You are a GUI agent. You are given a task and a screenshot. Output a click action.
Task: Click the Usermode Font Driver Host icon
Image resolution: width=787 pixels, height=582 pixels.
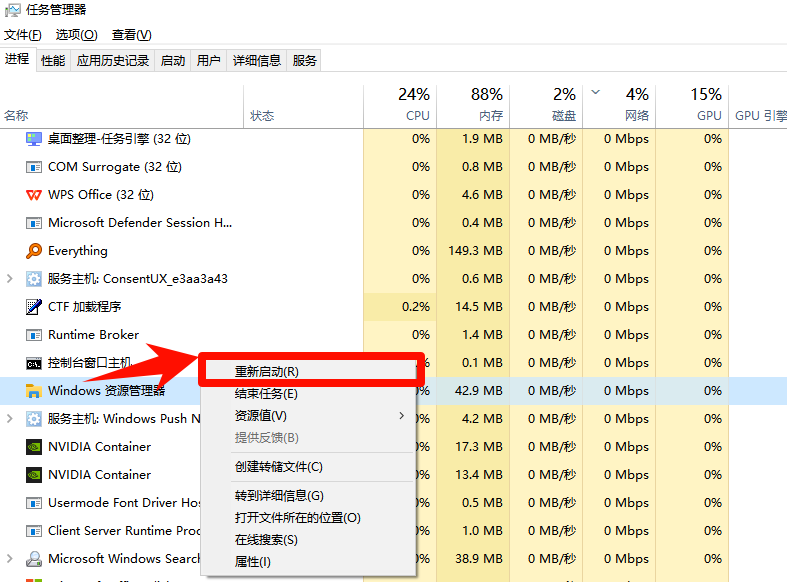[x=34, y=503]
